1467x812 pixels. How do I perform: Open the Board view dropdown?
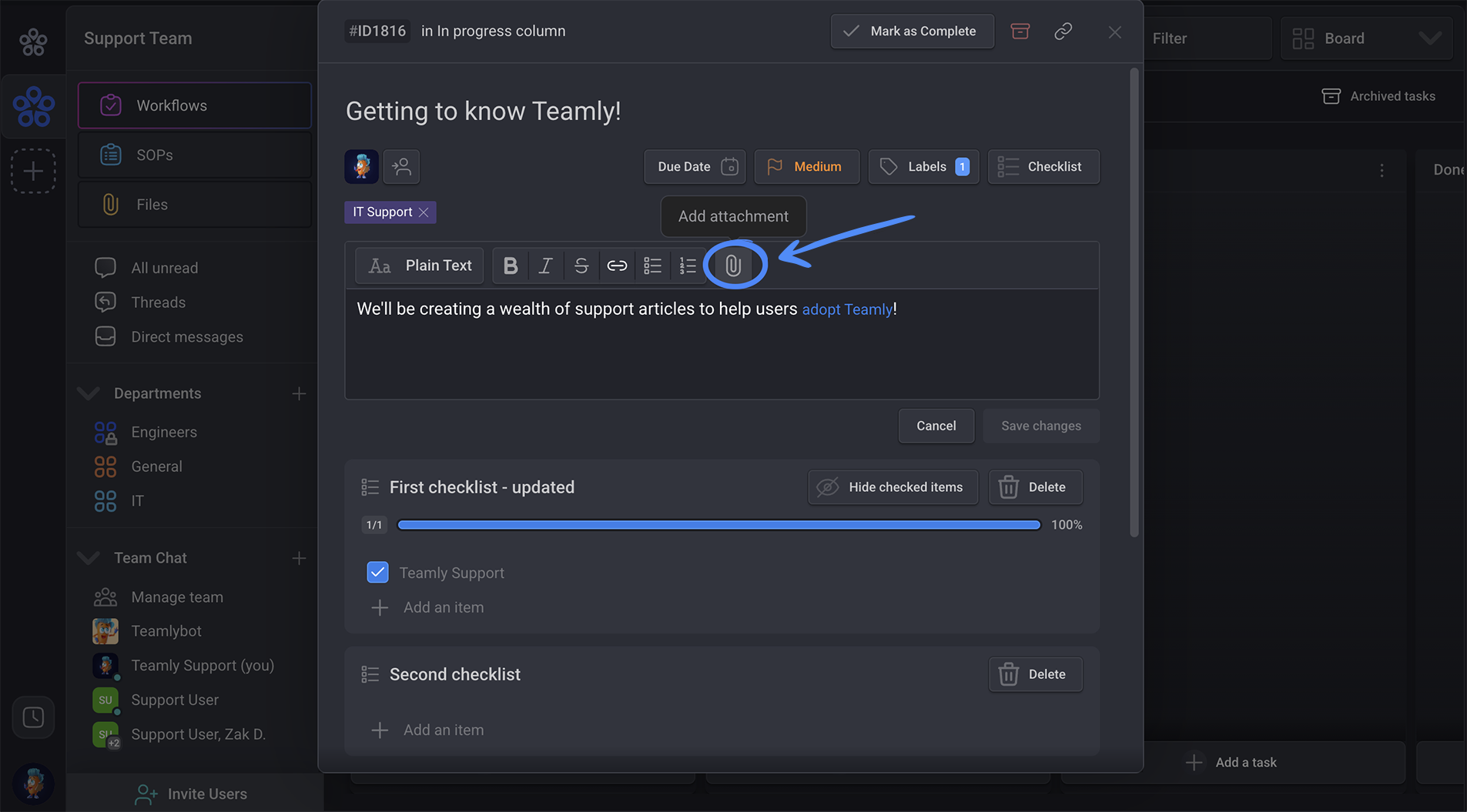coord(1366,38)
